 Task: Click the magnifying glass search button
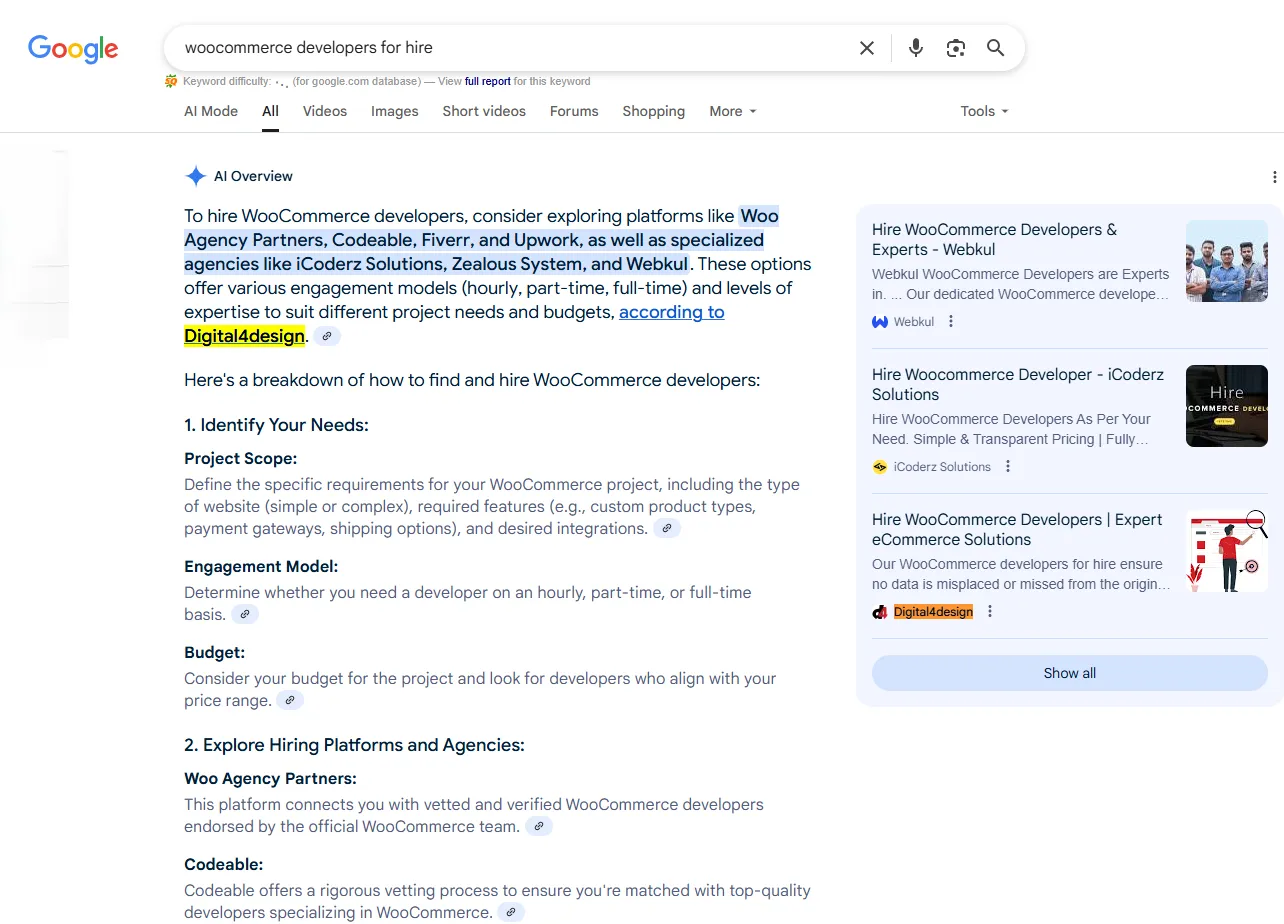pos(995,48)
